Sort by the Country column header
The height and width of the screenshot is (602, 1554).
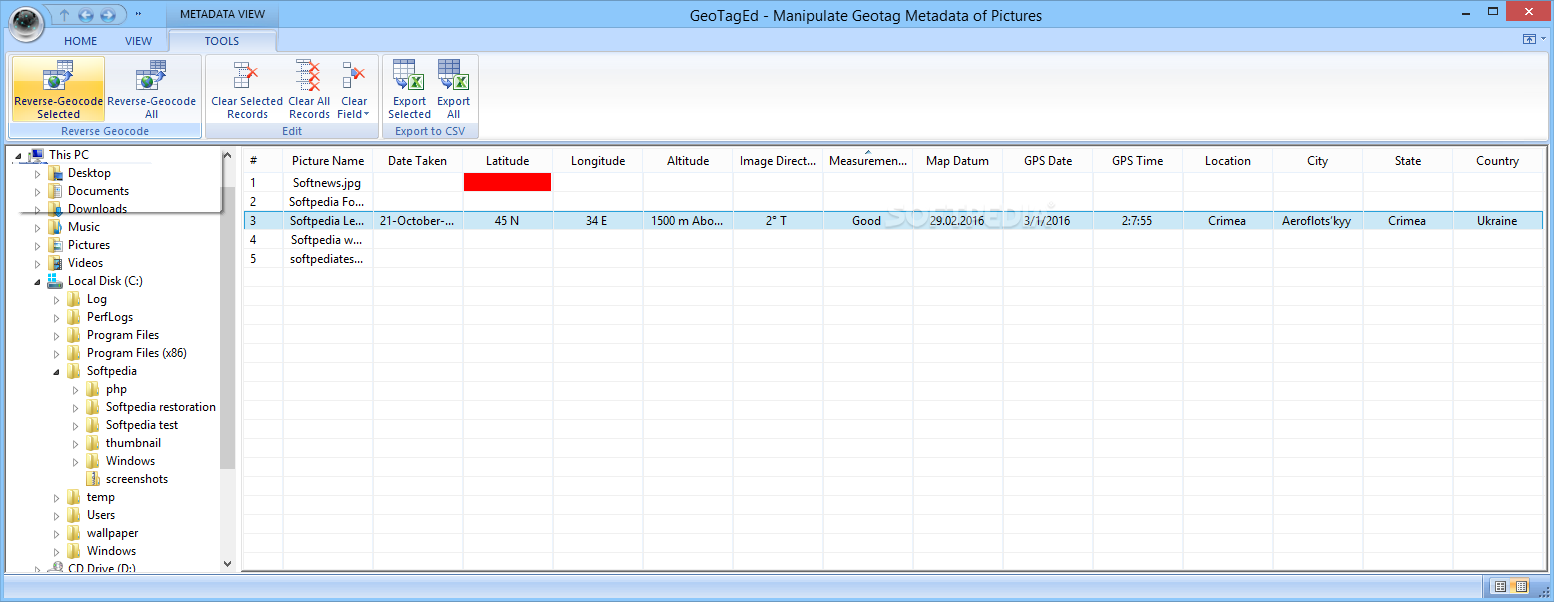[x=1498, y=161]
